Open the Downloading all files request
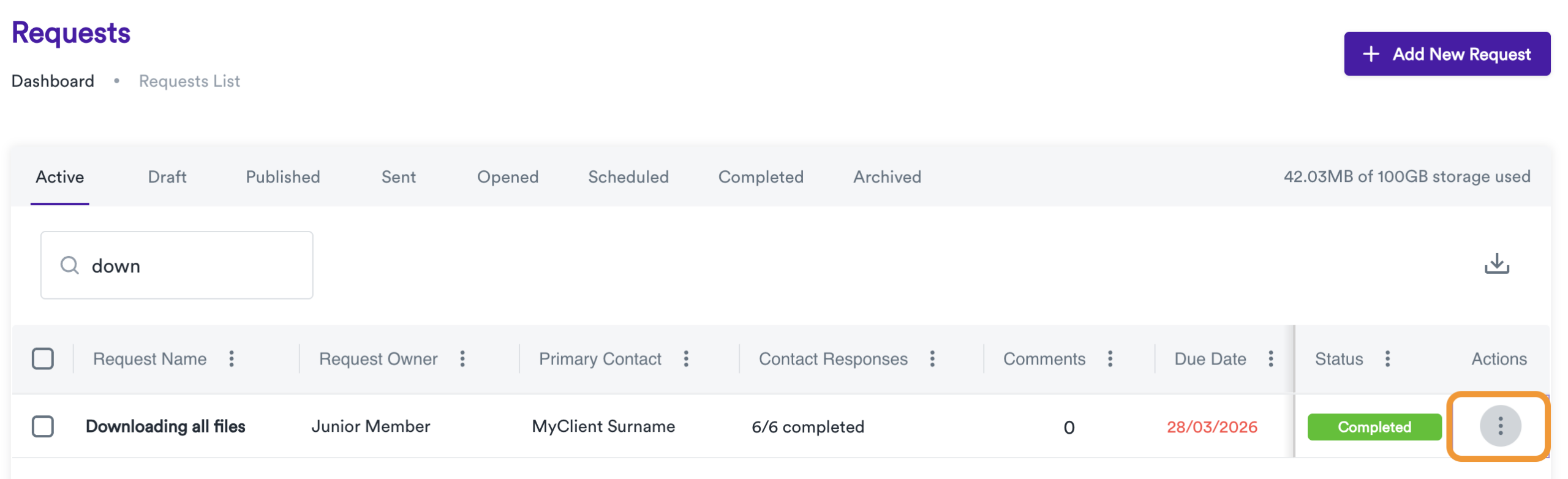Image resolution: width=1568 pixels, height=479 pixels. click(166, 426)
